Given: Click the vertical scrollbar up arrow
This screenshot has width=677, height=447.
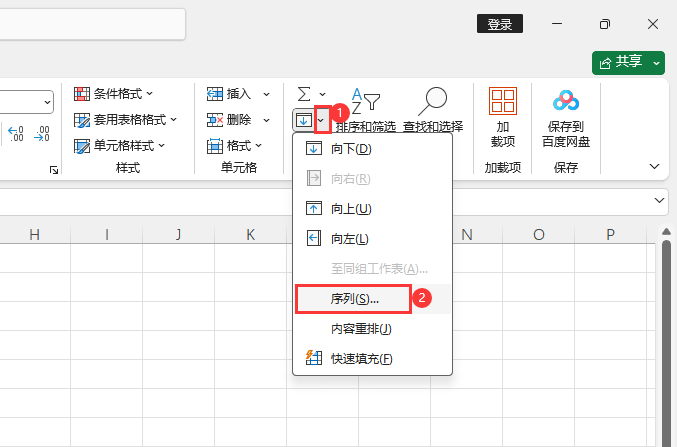Looking at the screenshot, I should tap(667, 232).
